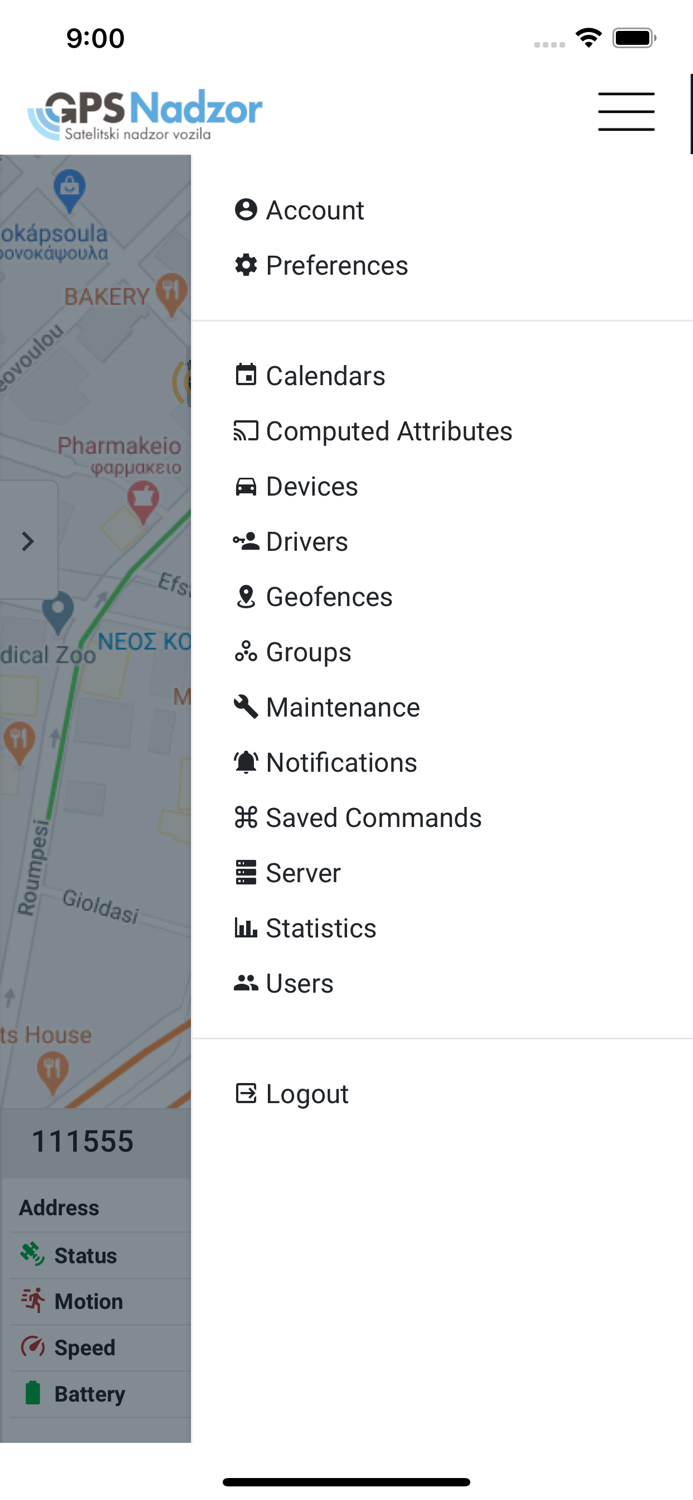Click the Battery icon in device details
Image resolution: width=693 pixels, height=1500 pixels.
point(28,1393)
